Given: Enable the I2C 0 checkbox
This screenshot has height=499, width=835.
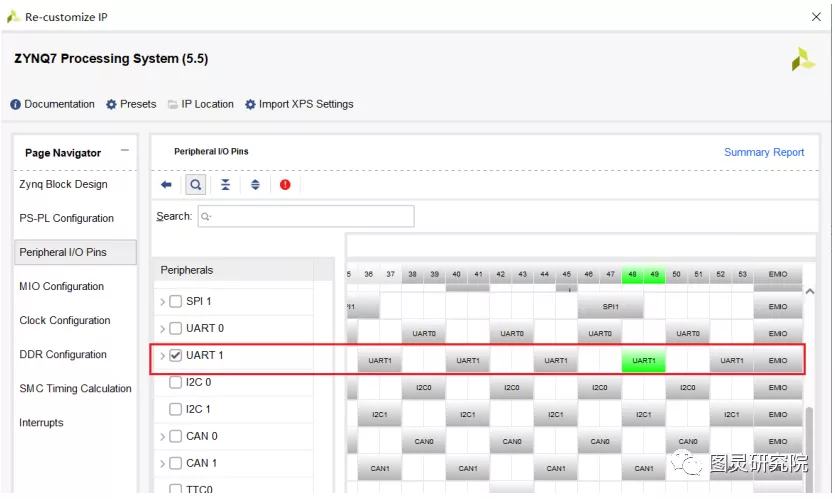Looking at the screenshot, I should click(x=176, y=382).
